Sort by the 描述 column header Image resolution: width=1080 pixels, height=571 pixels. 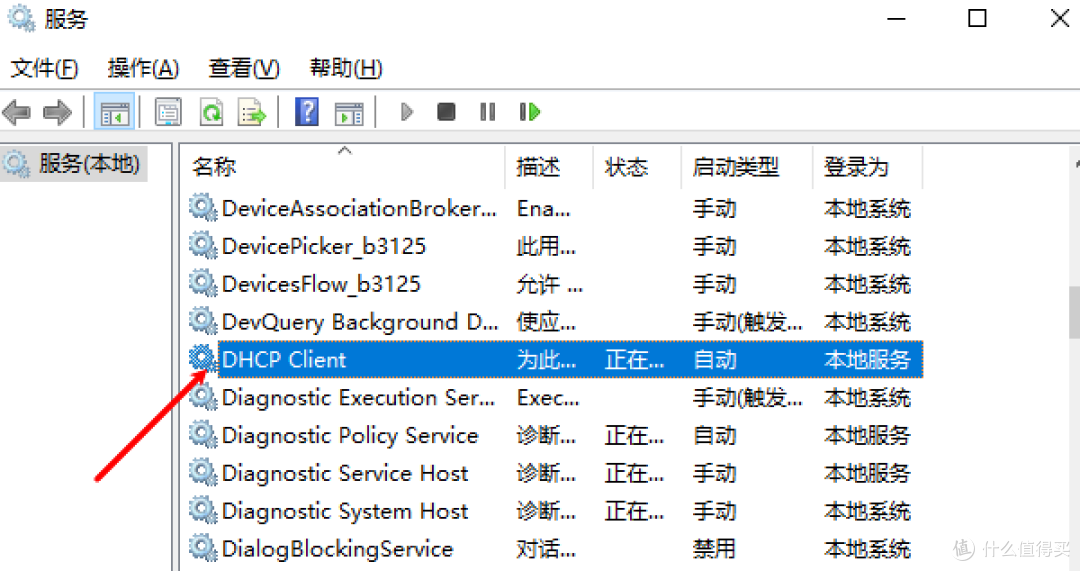[x=549, y=167]
